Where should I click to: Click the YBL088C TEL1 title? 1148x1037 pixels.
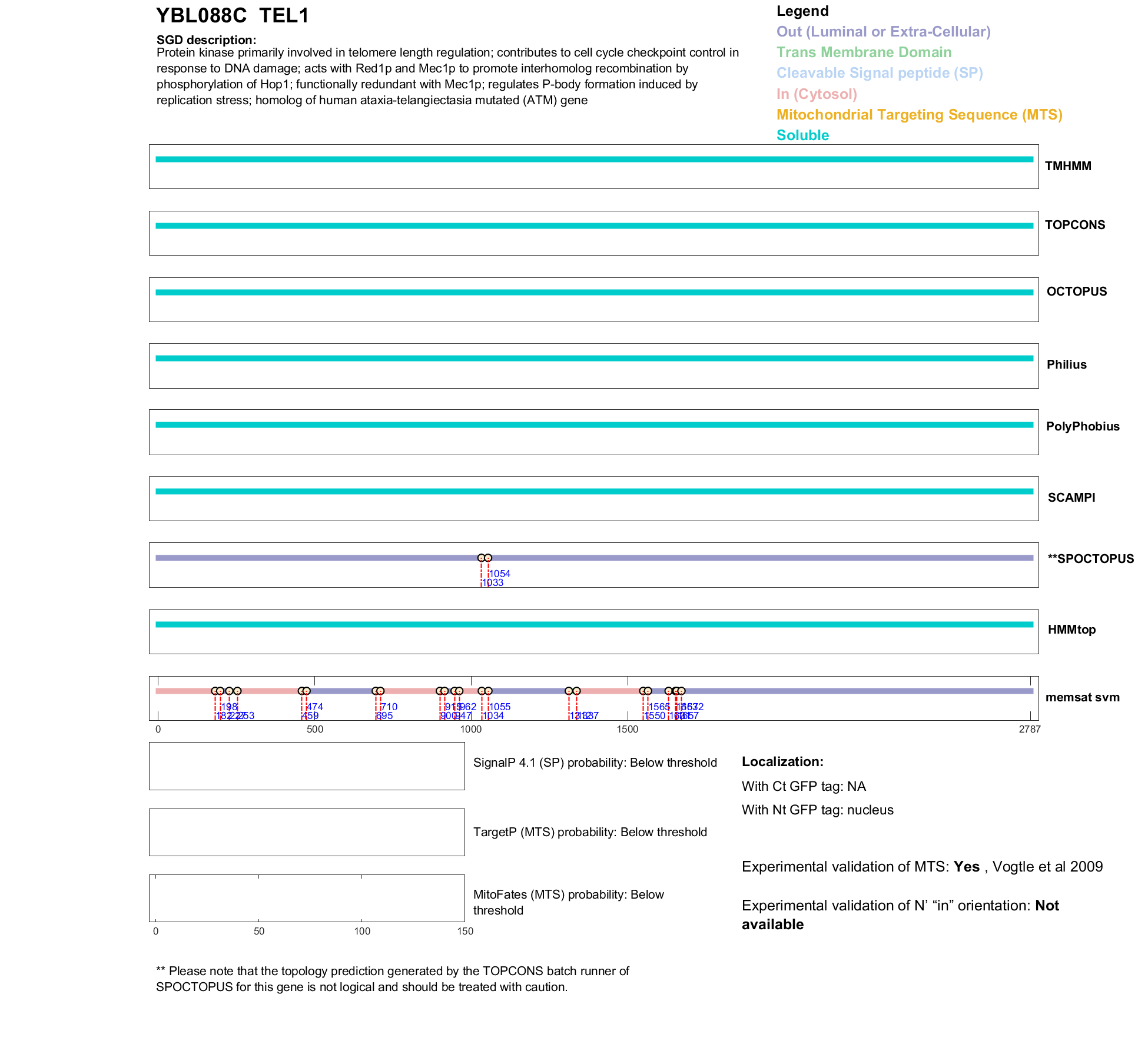pyautogui.click(x=232, y=16)
